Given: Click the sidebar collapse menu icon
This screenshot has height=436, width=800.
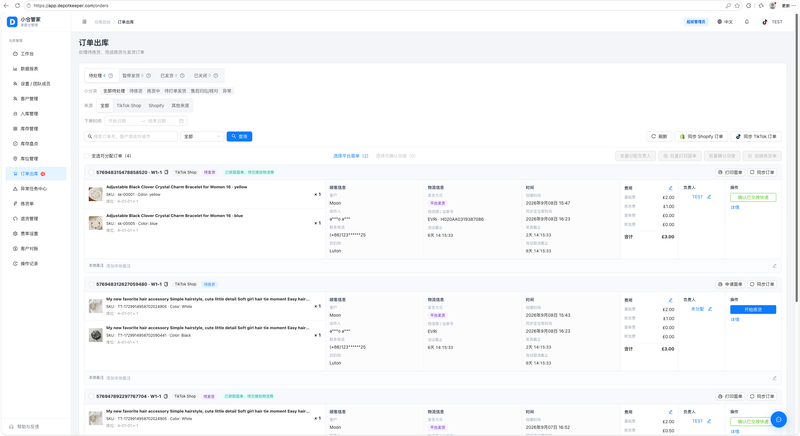Looking at the screenshot, I should pyautogui.click(x=84, y=22).
